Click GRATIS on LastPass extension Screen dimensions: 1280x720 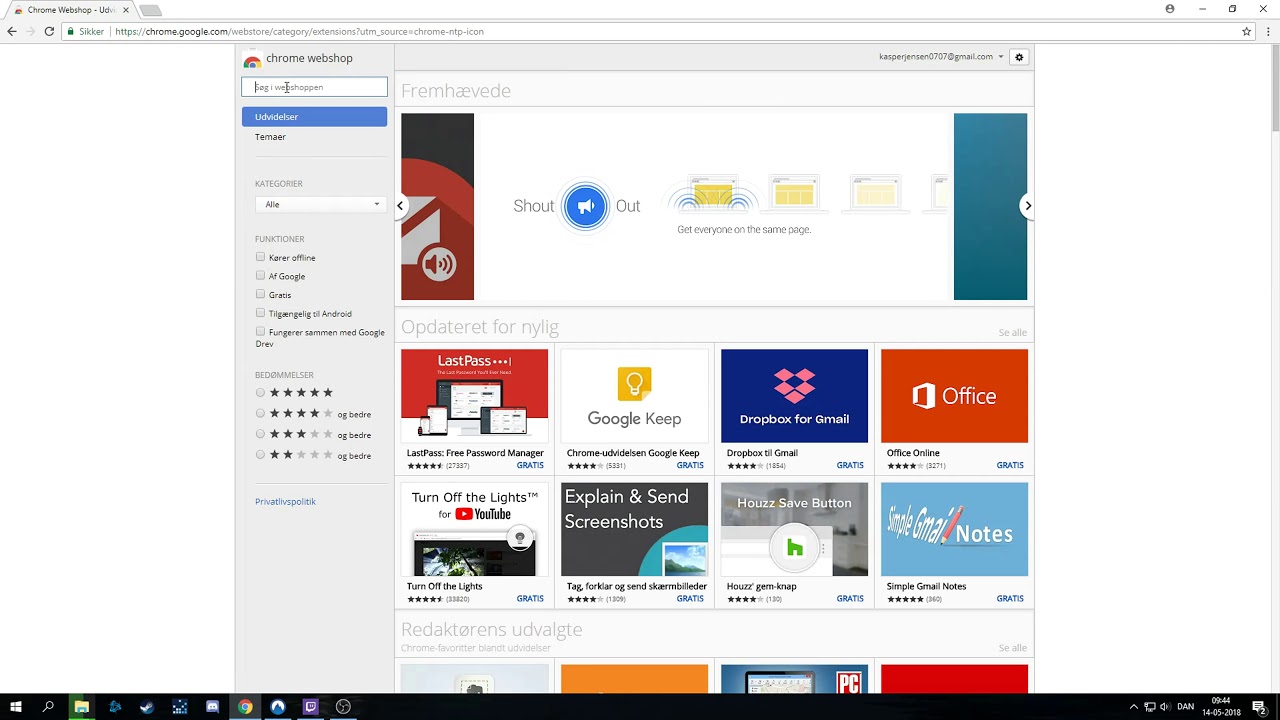click(530, 465)
